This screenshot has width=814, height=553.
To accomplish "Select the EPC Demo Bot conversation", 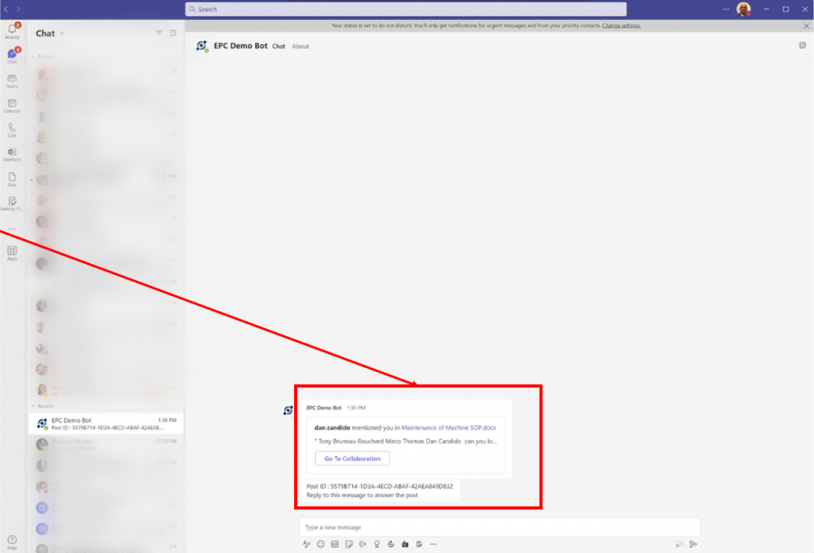I will [x=106, y=424].
